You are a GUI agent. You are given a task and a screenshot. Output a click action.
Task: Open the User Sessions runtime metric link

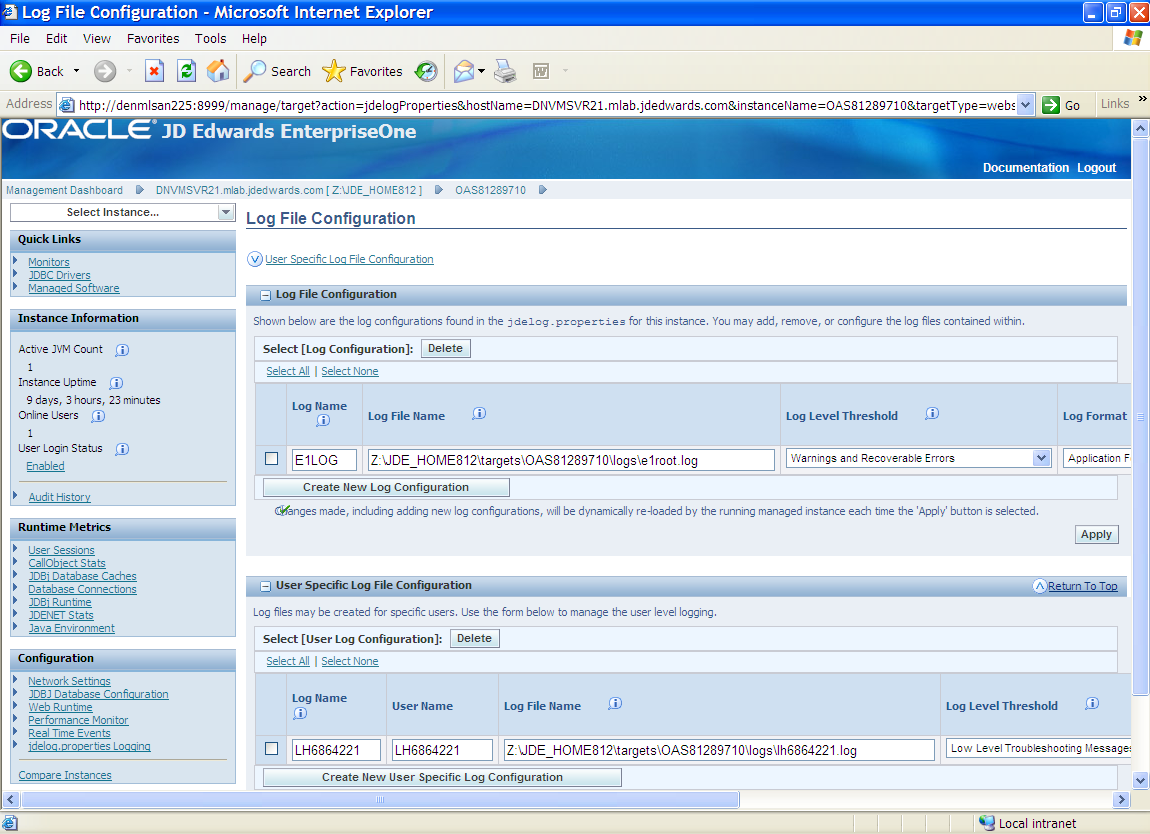pos(62,550)
